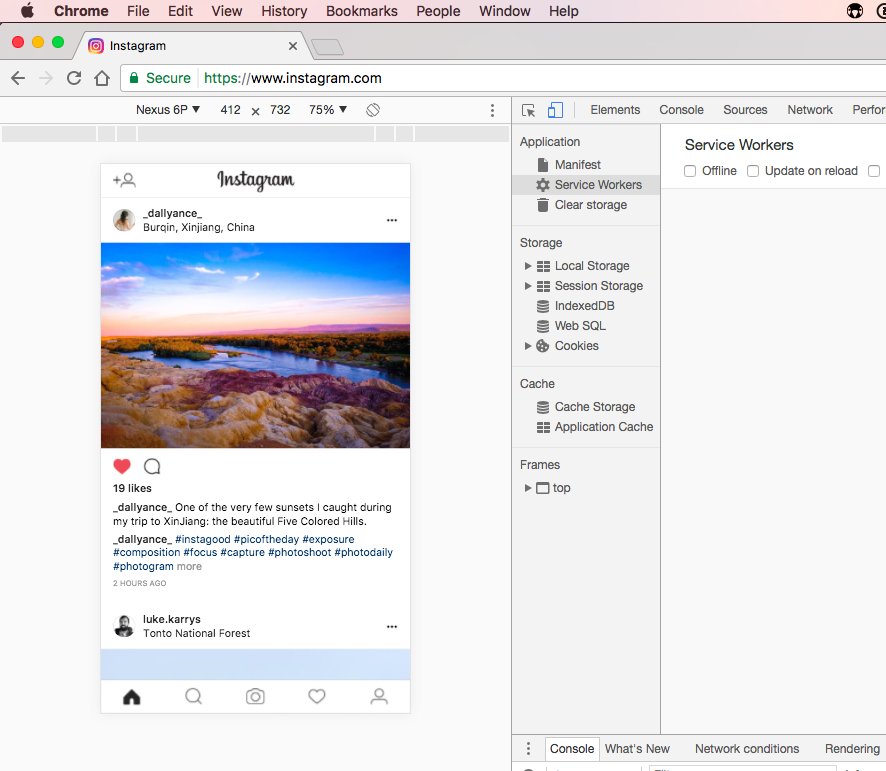Image resolution: width=886 pixels, height=771 pixels.
Task: Like the _dallyance_ post with heart icon
Action: [122, 466]
